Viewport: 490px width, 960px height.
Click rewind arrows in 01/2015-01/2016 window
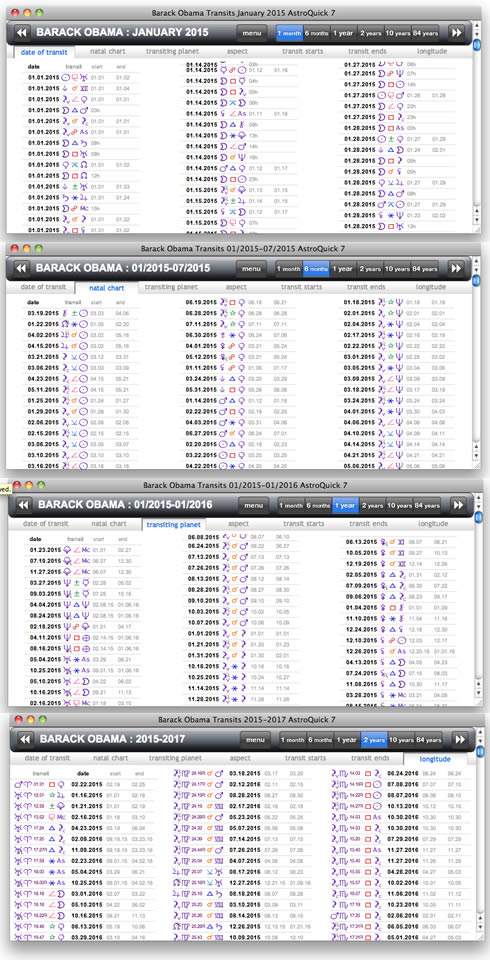pos(23,505)
